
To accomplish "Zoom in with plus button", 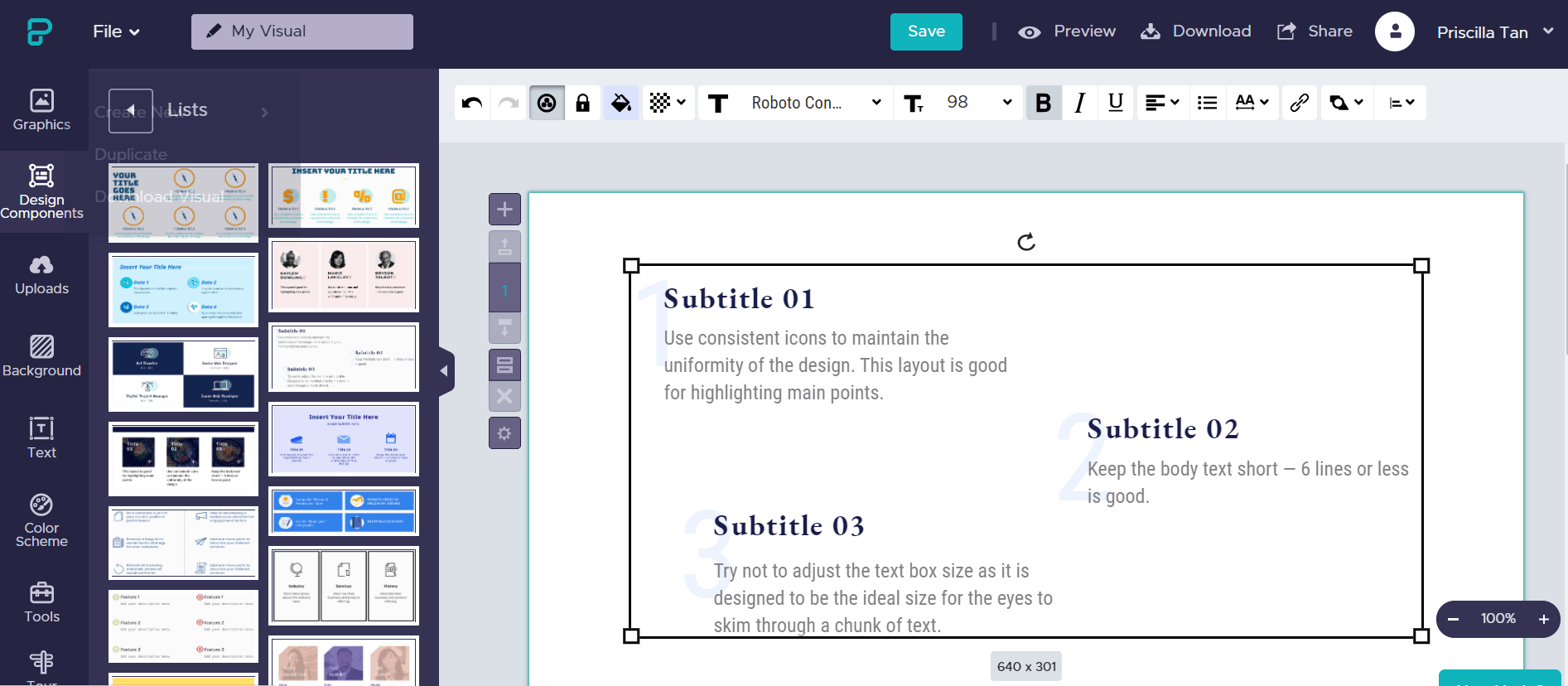I will [1544, 619].
